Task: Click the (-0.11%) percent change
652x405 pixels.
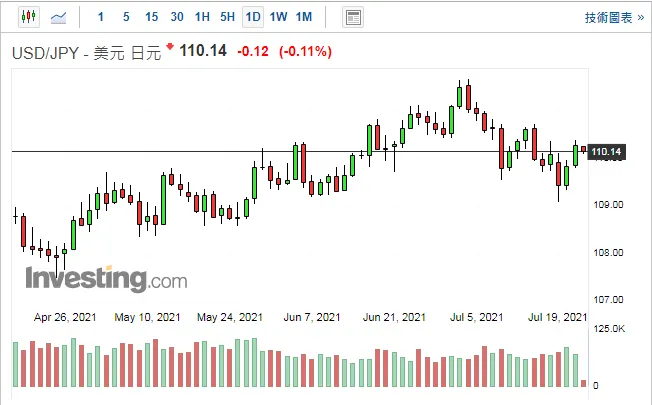Action: pyautogui.click(x=306, y=52)
